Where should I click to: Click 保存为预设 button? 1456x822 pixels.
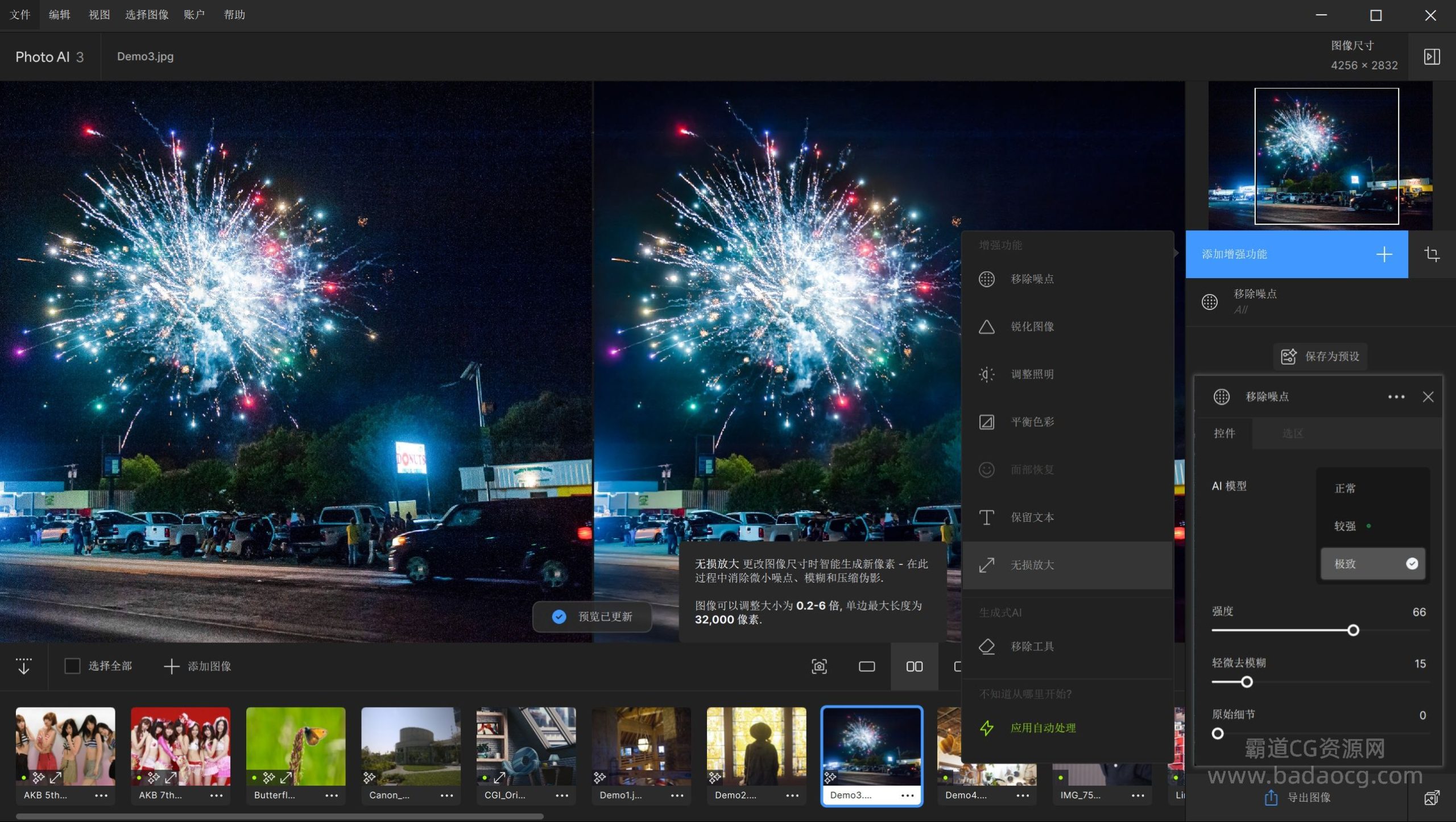1320,356
